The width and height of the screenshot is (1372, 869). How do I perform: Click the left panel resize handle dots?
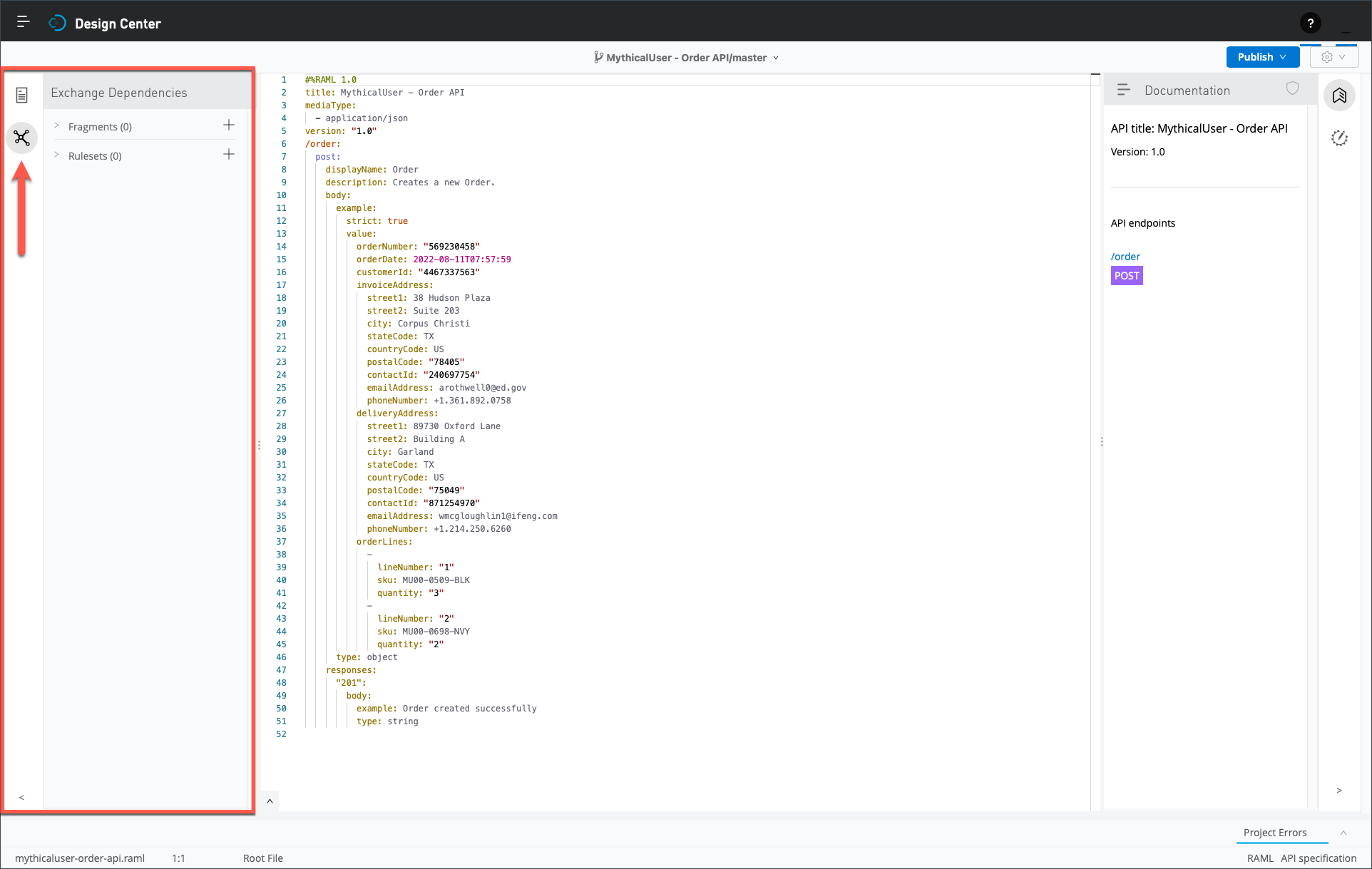(259, 445)
